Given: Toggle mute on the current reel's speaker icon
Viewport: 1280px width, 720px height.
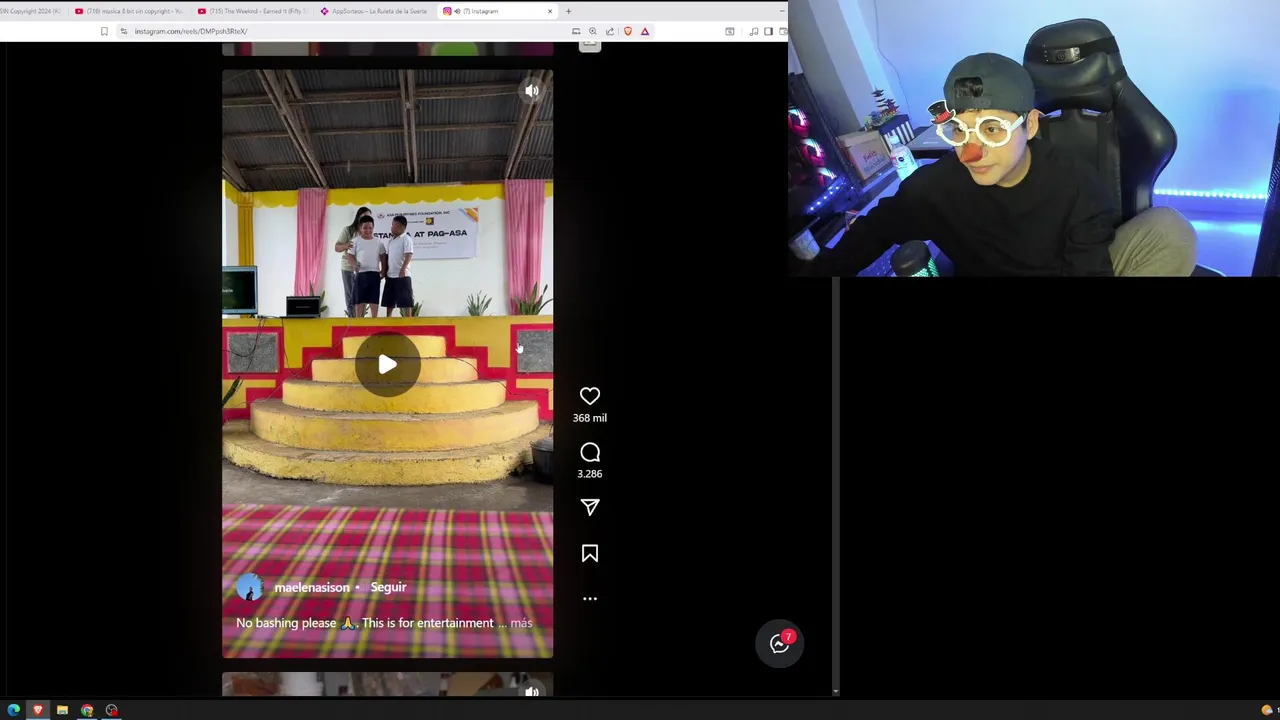Looking at the screenshot, I should tap(532, 91).
